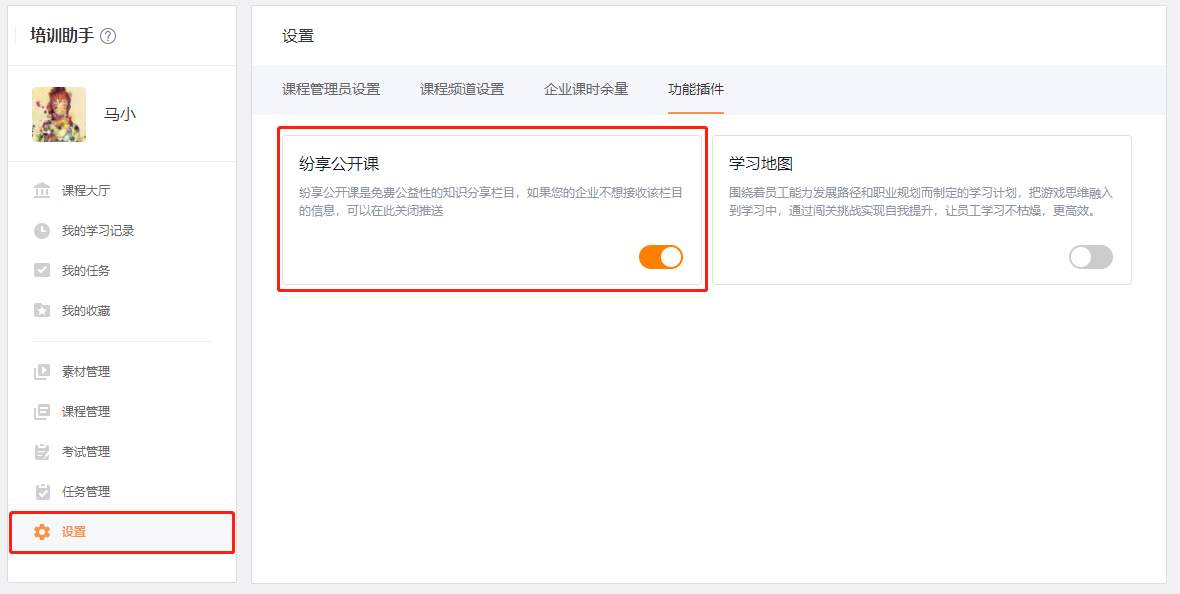Open the 课程频道设置 tab
This screenshot has width=1180, height=594.
462,90
